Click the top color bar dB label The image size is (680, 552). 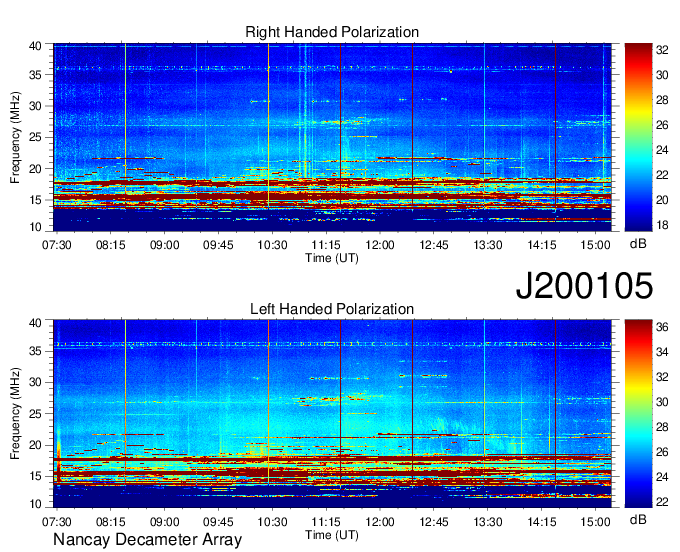[x=638, y=244]
